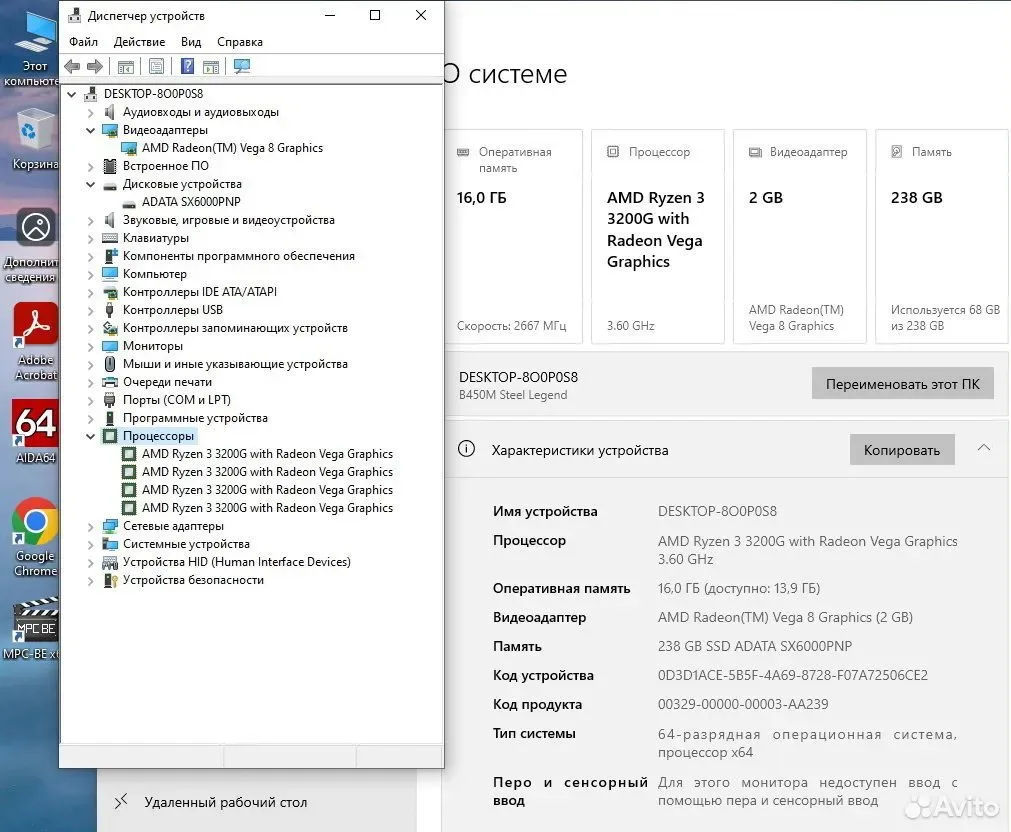The width and height of the screenshot is (1011, 832).
Task: Expand the Контроллеры USB category
Action: click(x=91, y=311)
